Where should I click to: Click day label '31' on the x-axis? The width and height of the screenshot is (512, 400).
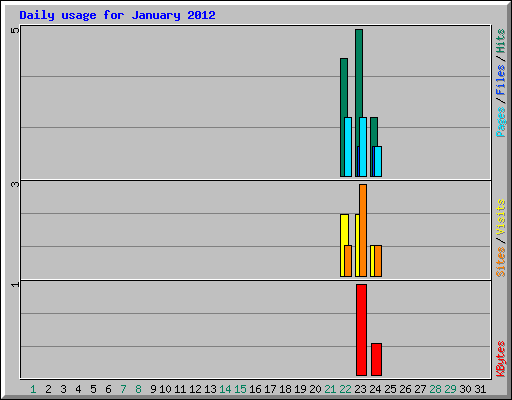coord(480,389)
